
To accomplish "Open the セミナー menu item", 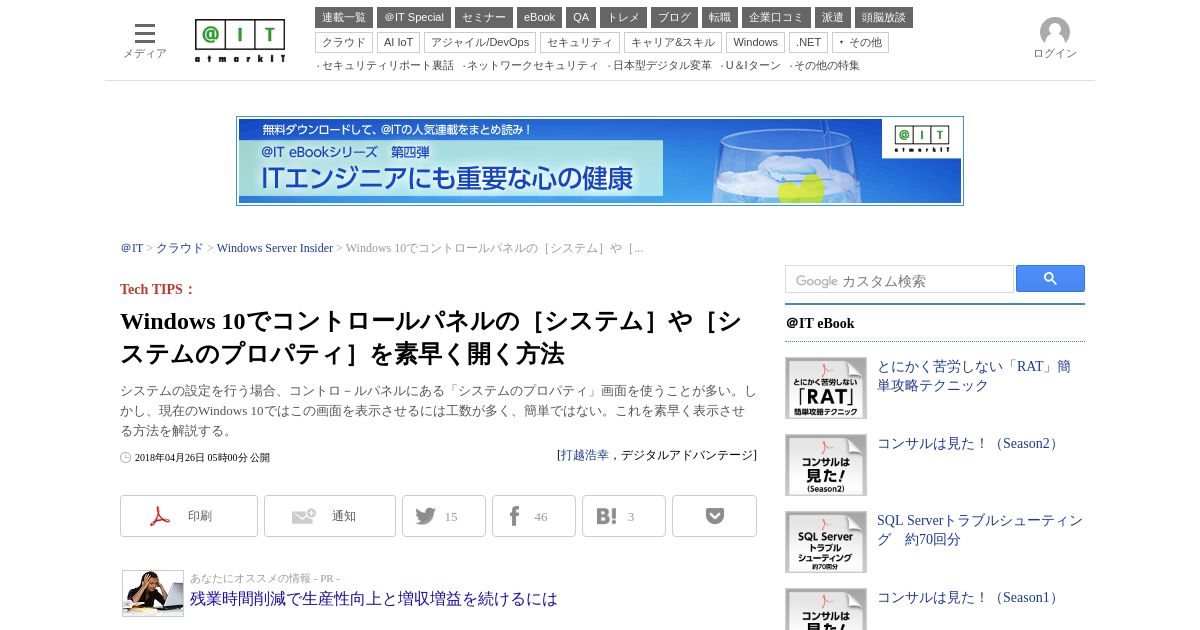I will click(x=484, y=18).
